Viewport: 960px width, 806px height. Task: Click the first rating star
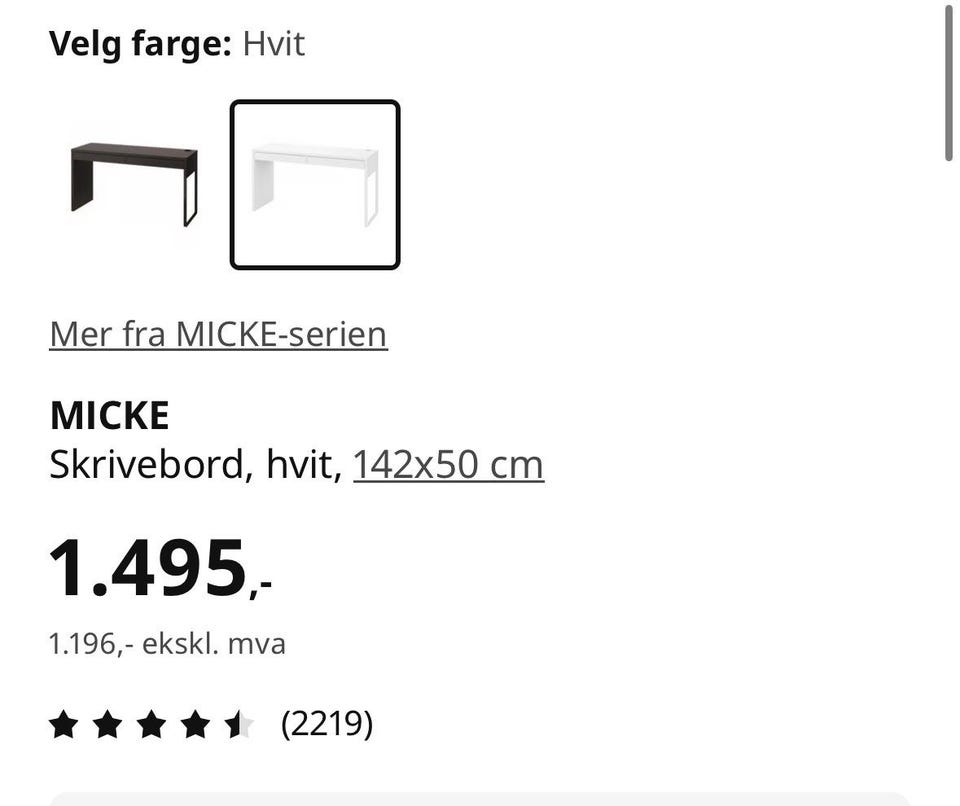click(63, 724)
